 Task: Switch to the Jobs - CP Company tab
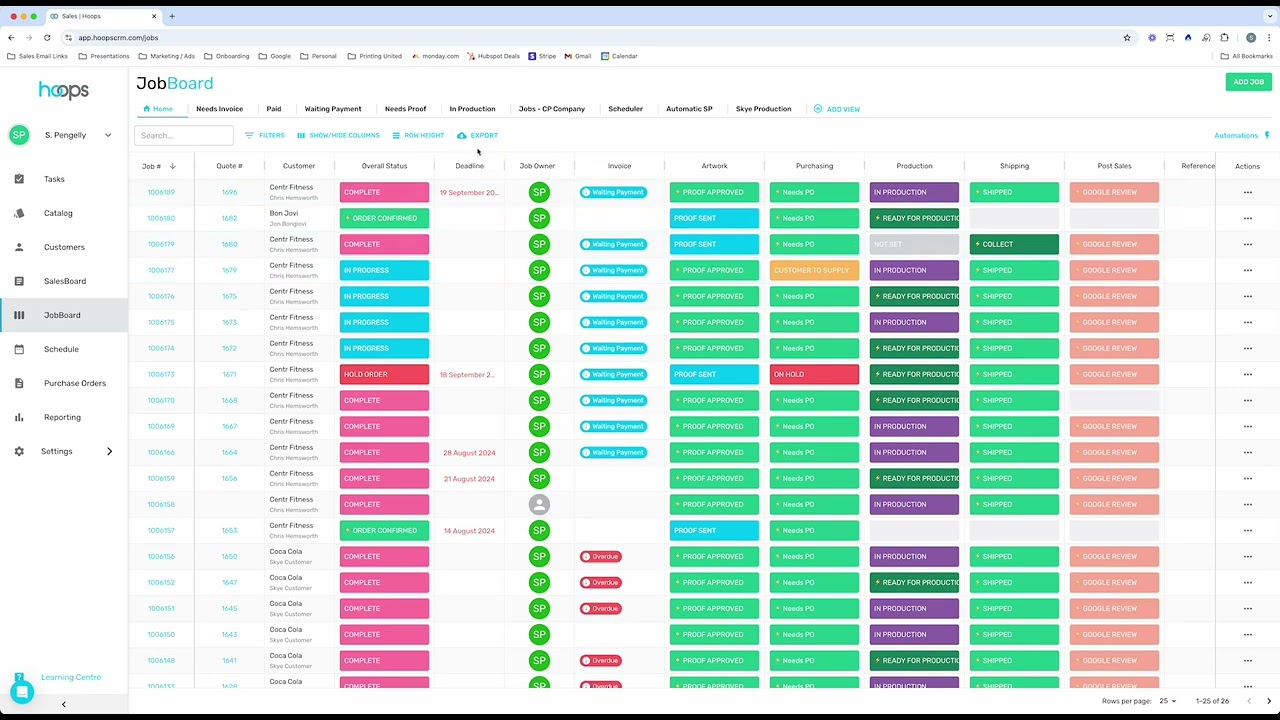pyautogui.click(x=552, y=109)
